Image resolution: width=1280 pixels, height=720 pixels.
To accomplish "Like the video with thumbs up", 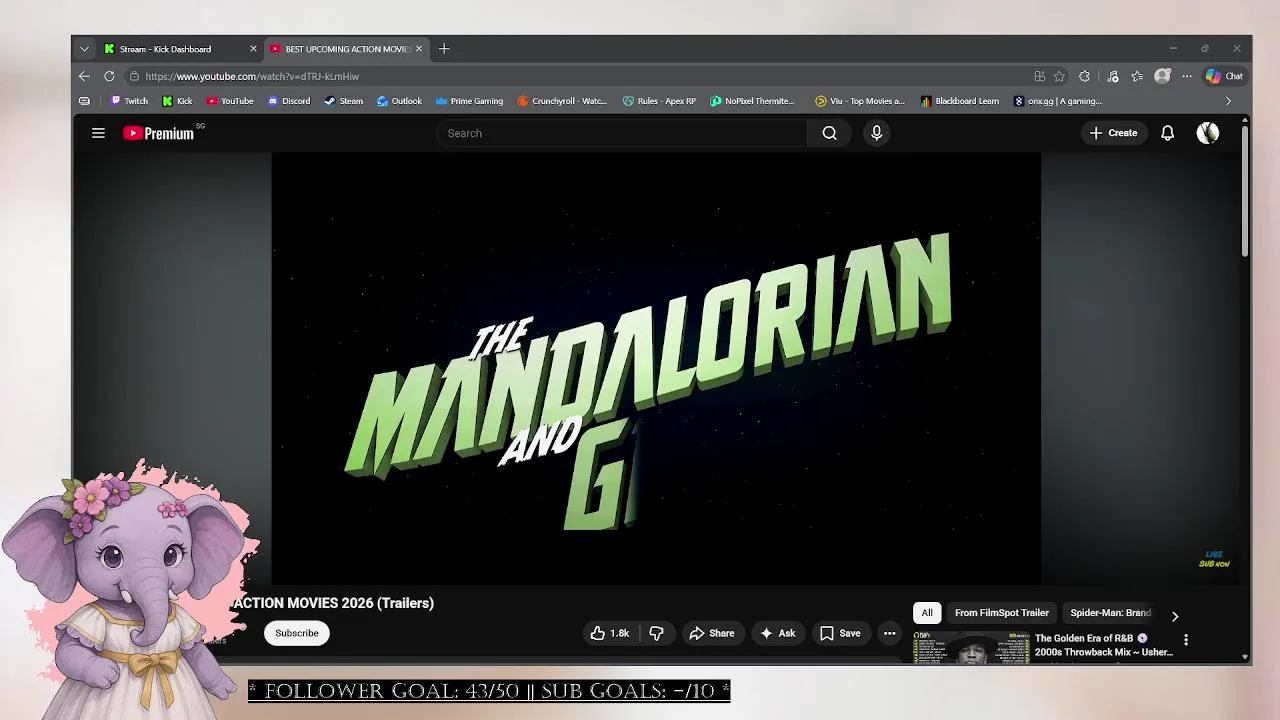I will click(x=609, y=633).
